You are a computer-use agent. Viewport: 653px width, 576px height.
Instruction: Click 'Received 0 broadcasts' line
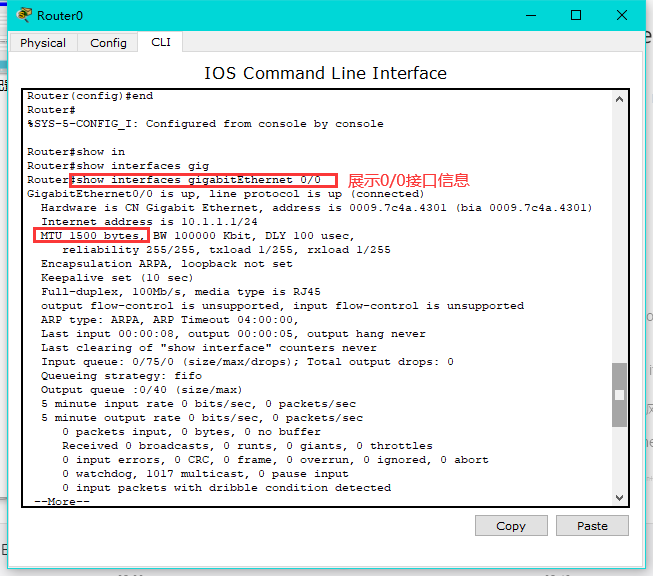247,446
